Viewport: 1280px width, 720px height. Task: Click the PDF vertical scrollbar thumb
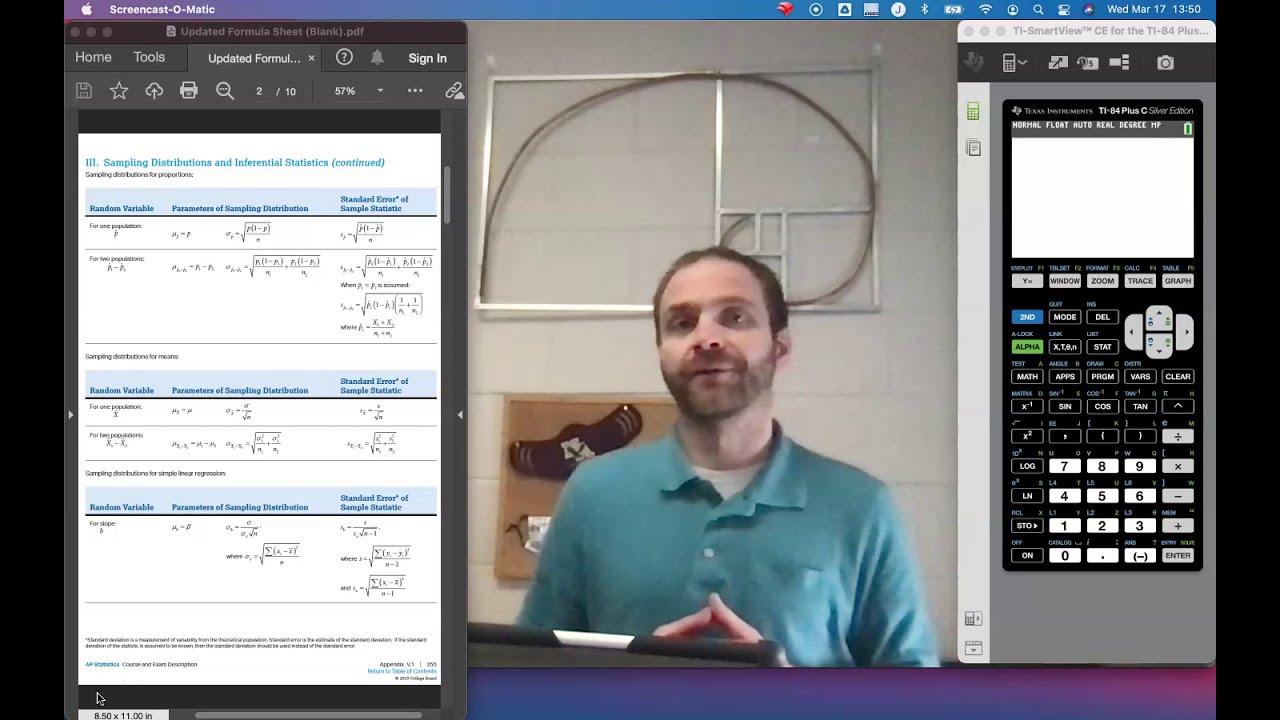[447, 195]
